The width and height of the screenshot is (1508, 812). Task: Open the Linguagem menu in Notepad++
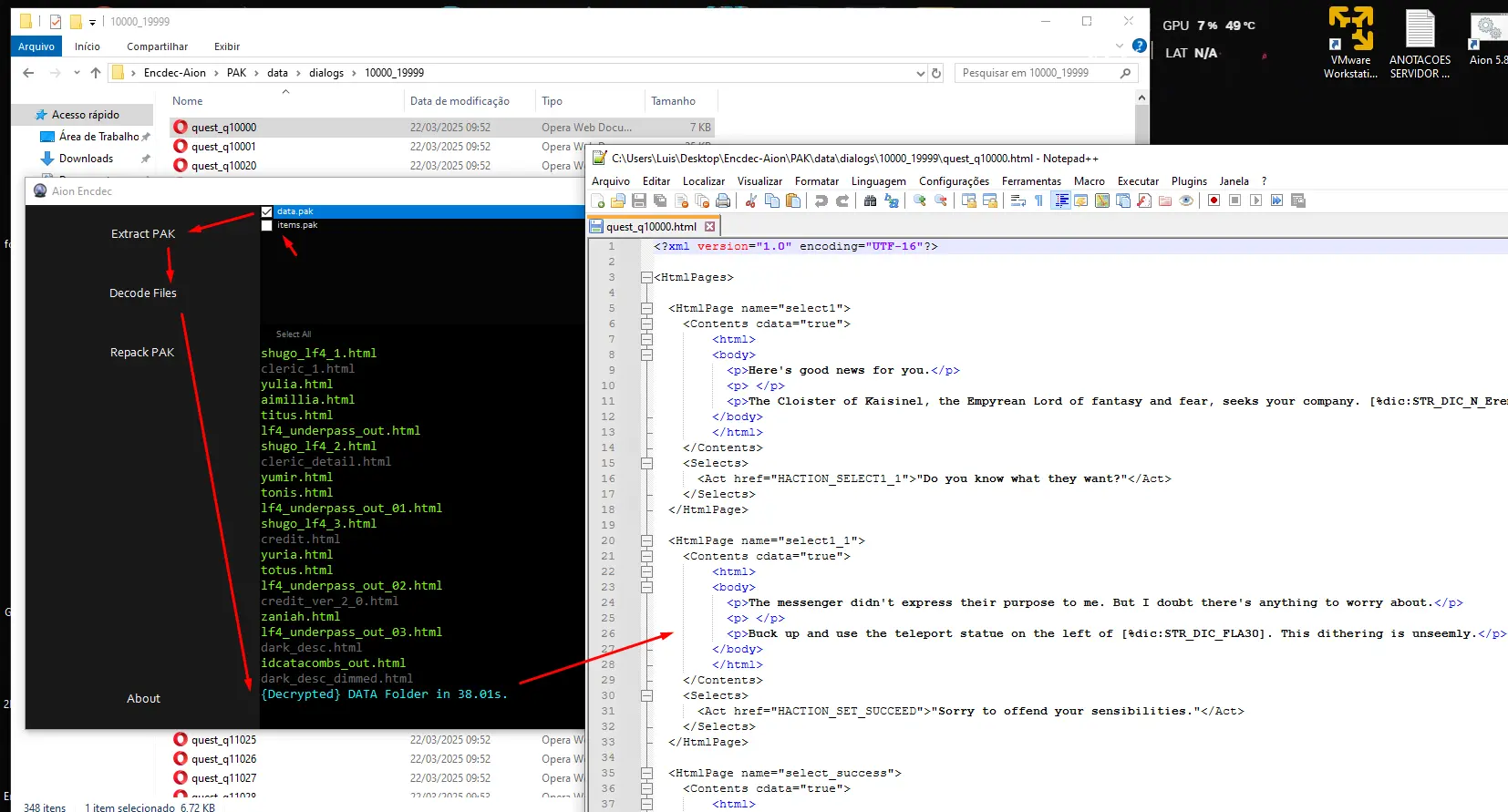(879, 181)
